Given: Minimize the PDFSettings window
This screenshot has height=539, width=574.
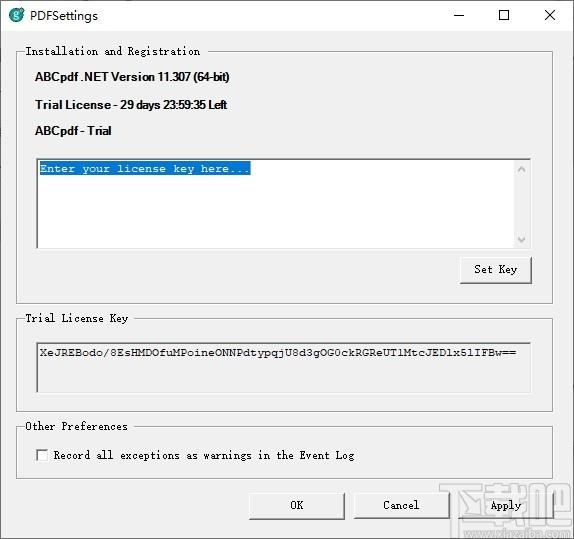Looking at the screenshot, I should [459, 15].
